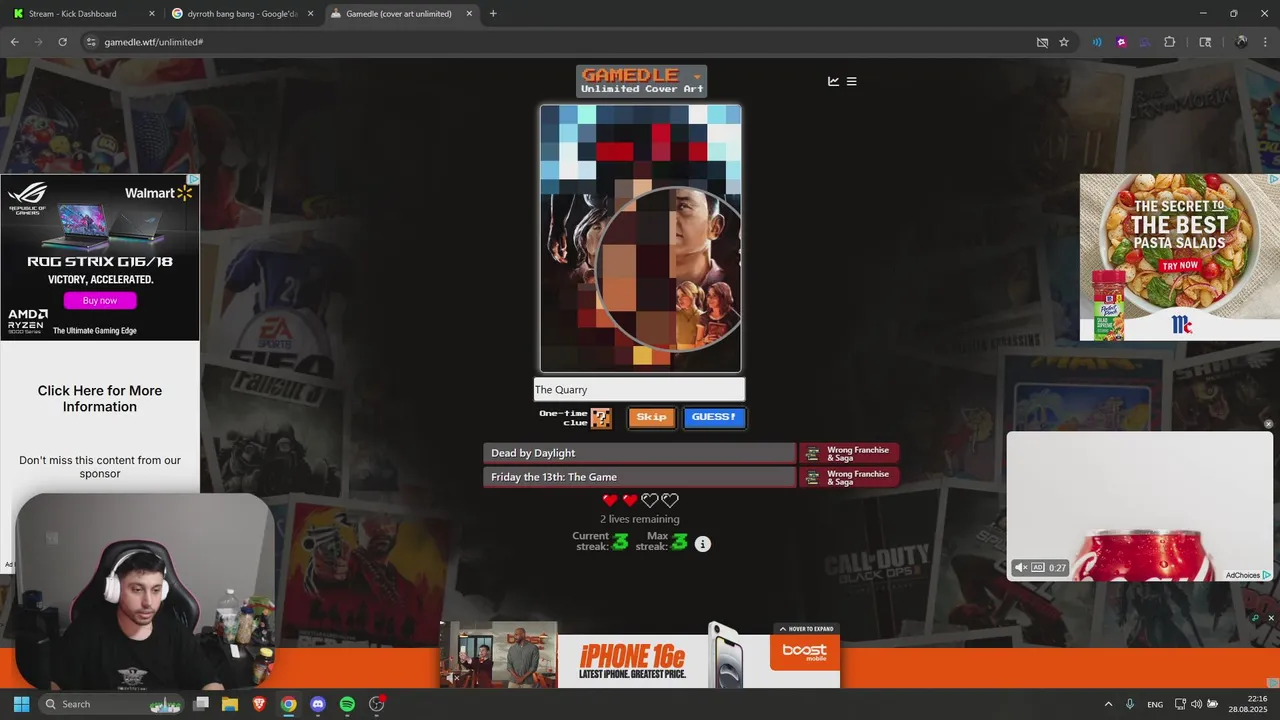Open the clock showing 22:16
The height and width of the screenshot is (720, 1280).
(x=1248, y=704)
